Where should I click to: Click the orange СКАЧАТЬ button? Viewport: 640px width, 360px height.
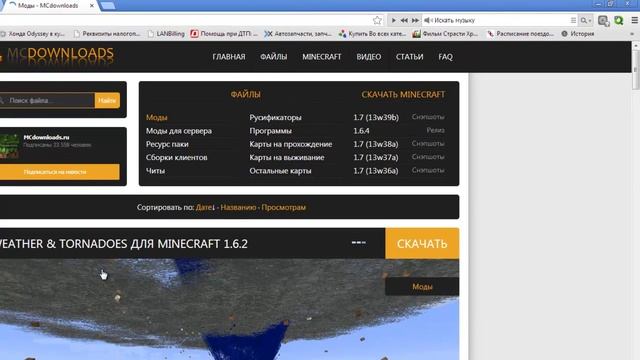[422, 244]
